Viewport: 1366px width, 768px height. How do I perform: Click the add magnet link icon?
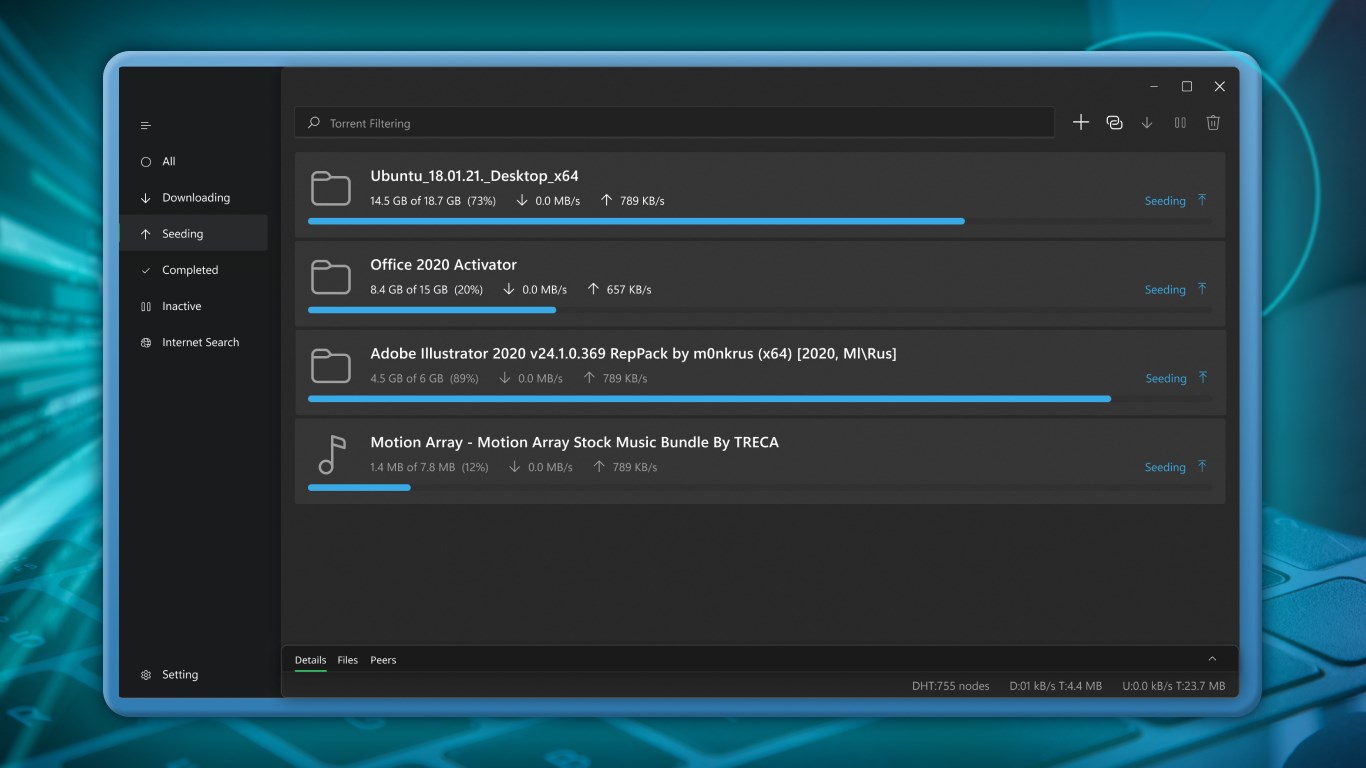pos(1114,122)
